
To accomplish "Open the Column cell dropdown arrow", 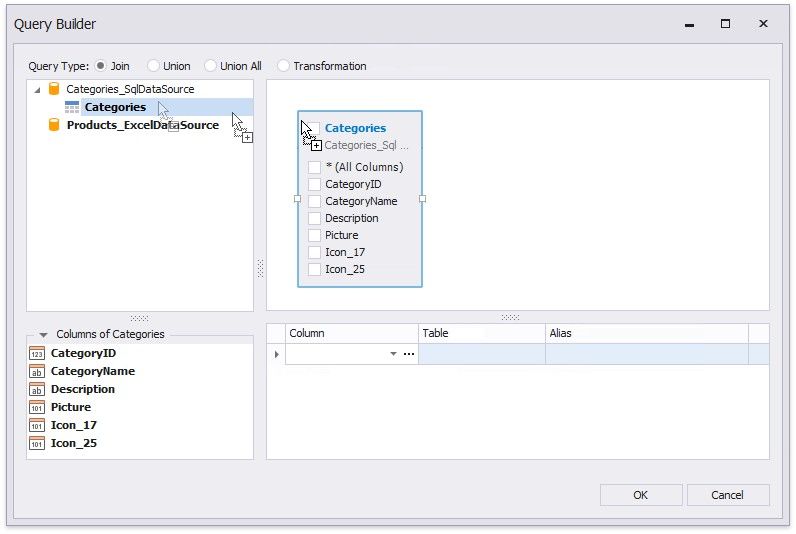I will [x=393, y=354].
